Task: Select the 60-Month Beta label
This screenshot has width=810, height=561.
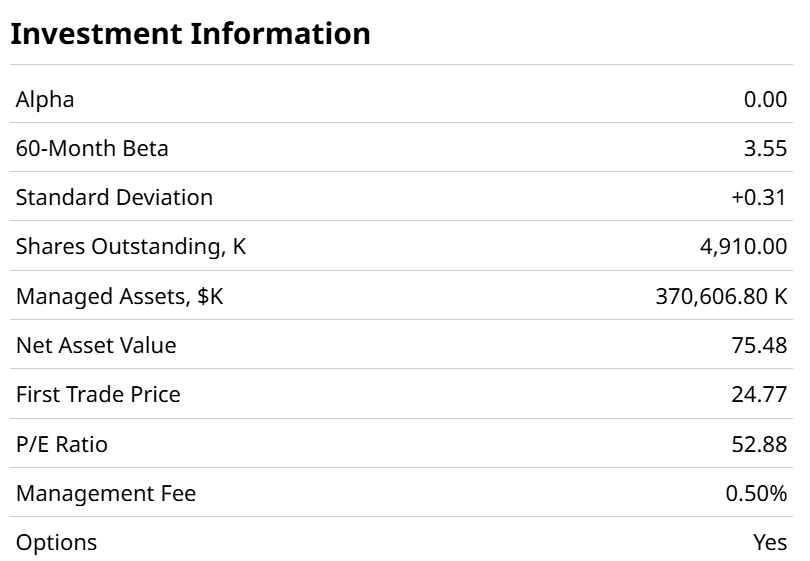Action: 92,149
